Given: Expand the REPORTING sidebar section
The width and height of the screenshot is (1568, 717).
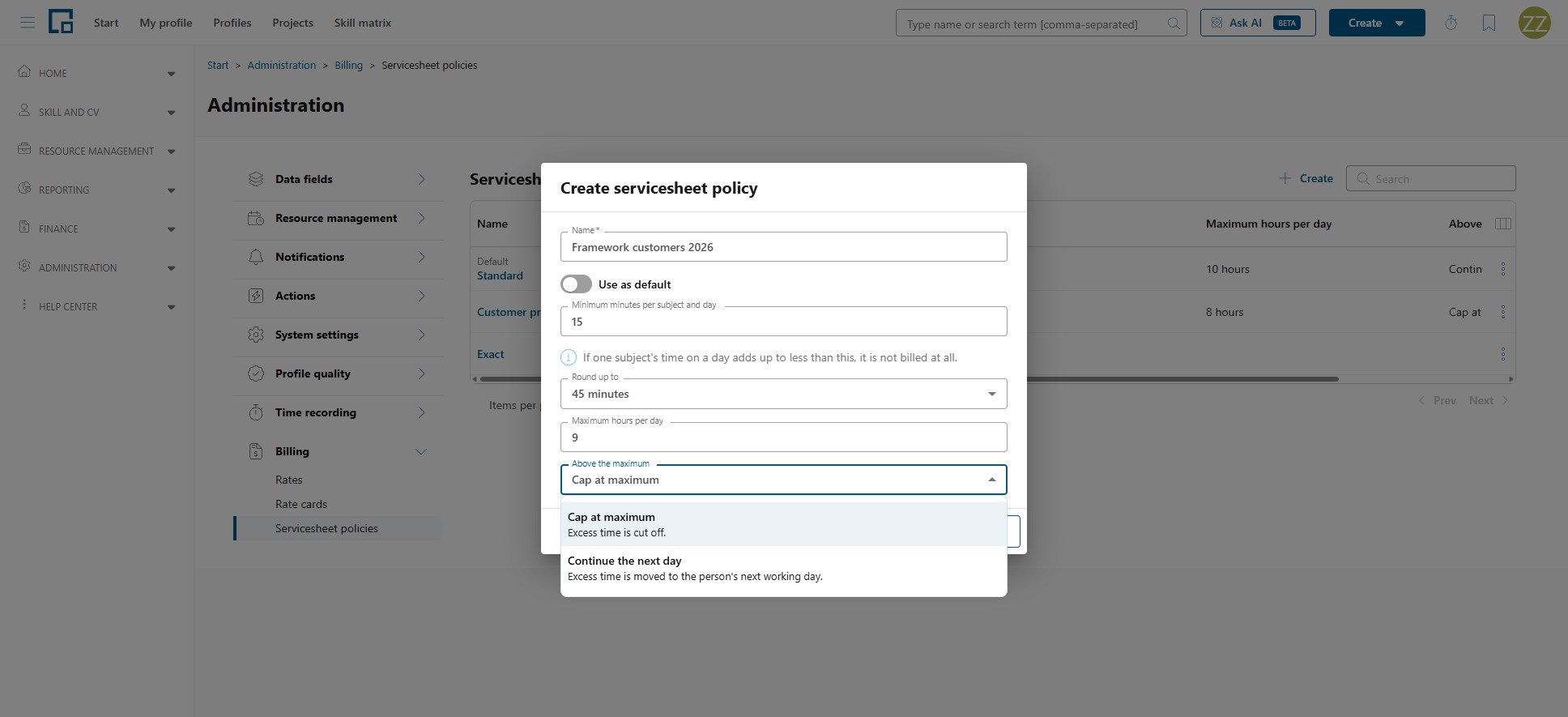Looking at the screenshot, I should click(171, 190).
